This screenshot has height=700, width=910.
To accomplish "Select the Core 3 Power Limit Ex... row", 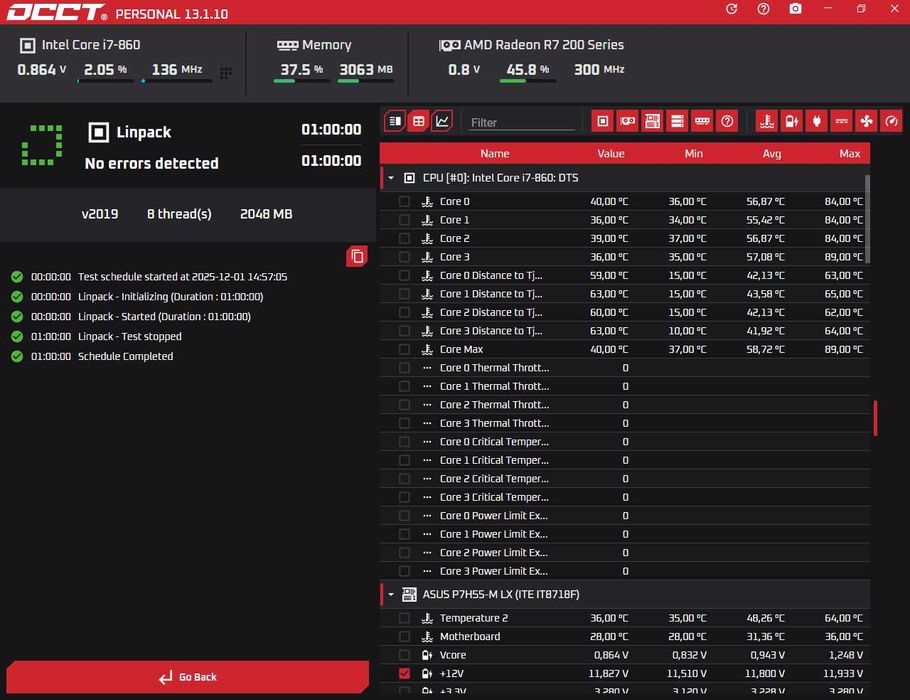I will coord(624,571).
